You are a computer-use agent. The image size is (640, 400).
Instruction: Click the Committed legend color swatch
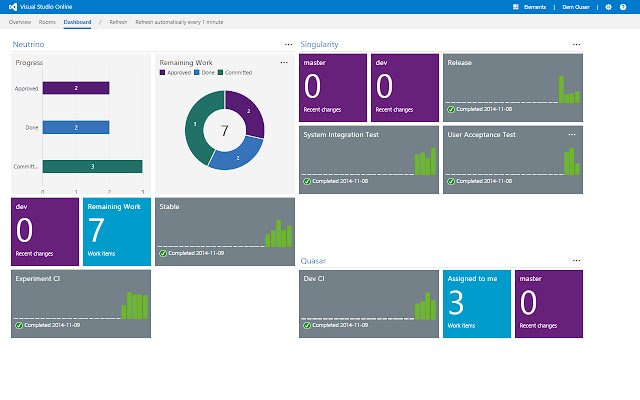(220, 72)
